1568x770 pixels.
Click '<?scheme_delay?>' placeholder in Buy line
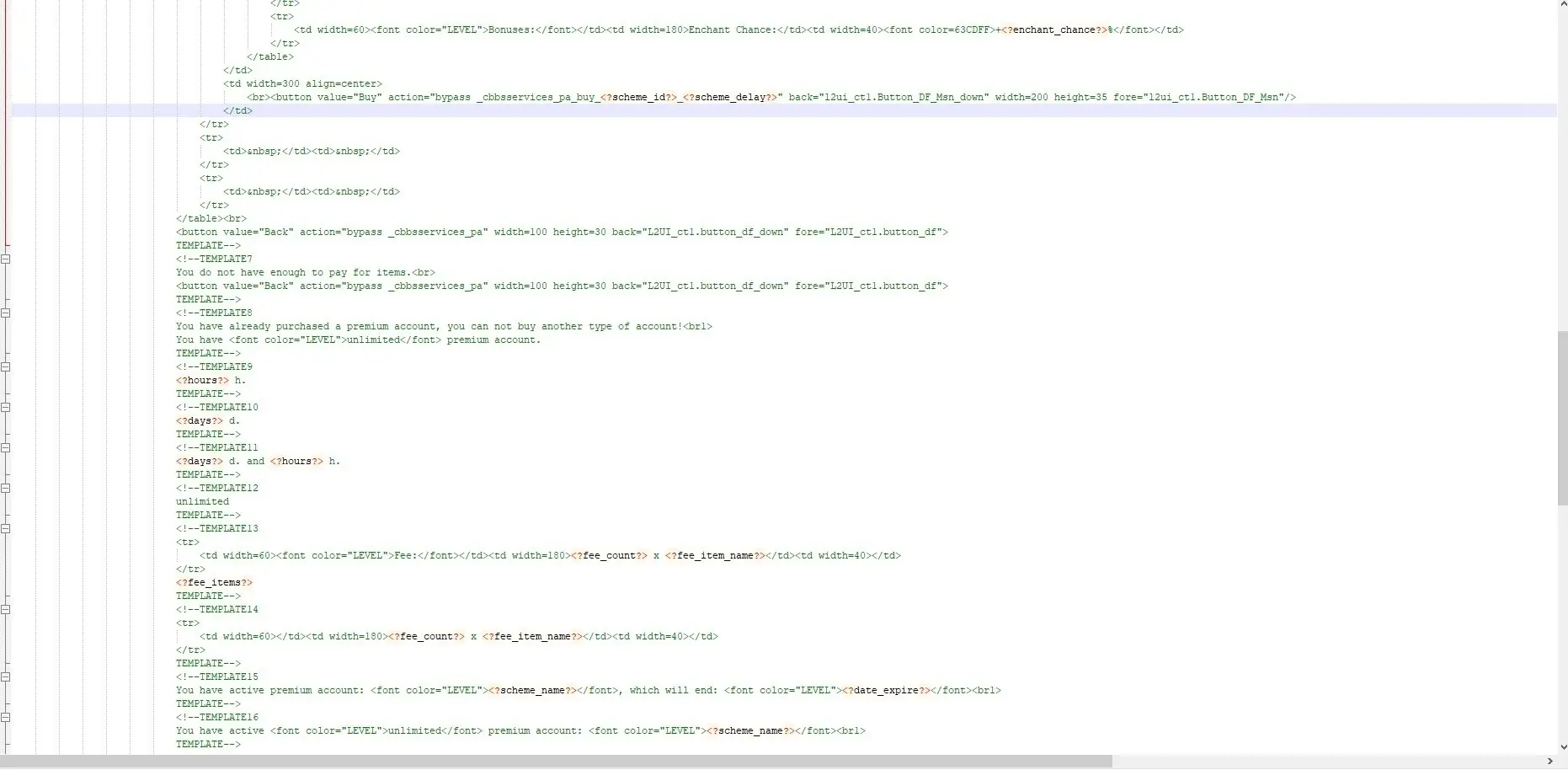tap(730, 98)
